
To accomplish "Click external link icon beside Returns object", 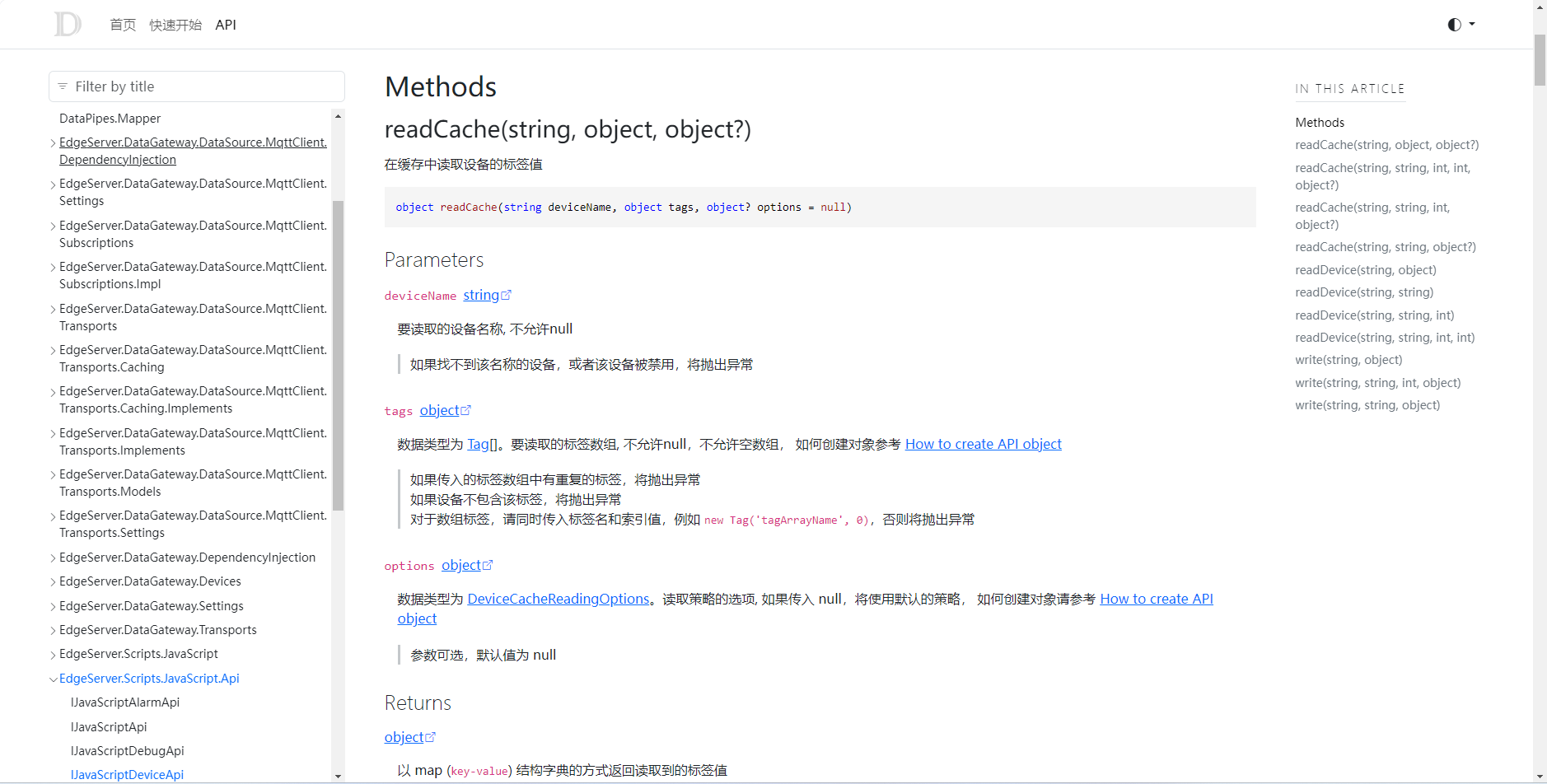I will pyautogui.click(x=430, y=738).
